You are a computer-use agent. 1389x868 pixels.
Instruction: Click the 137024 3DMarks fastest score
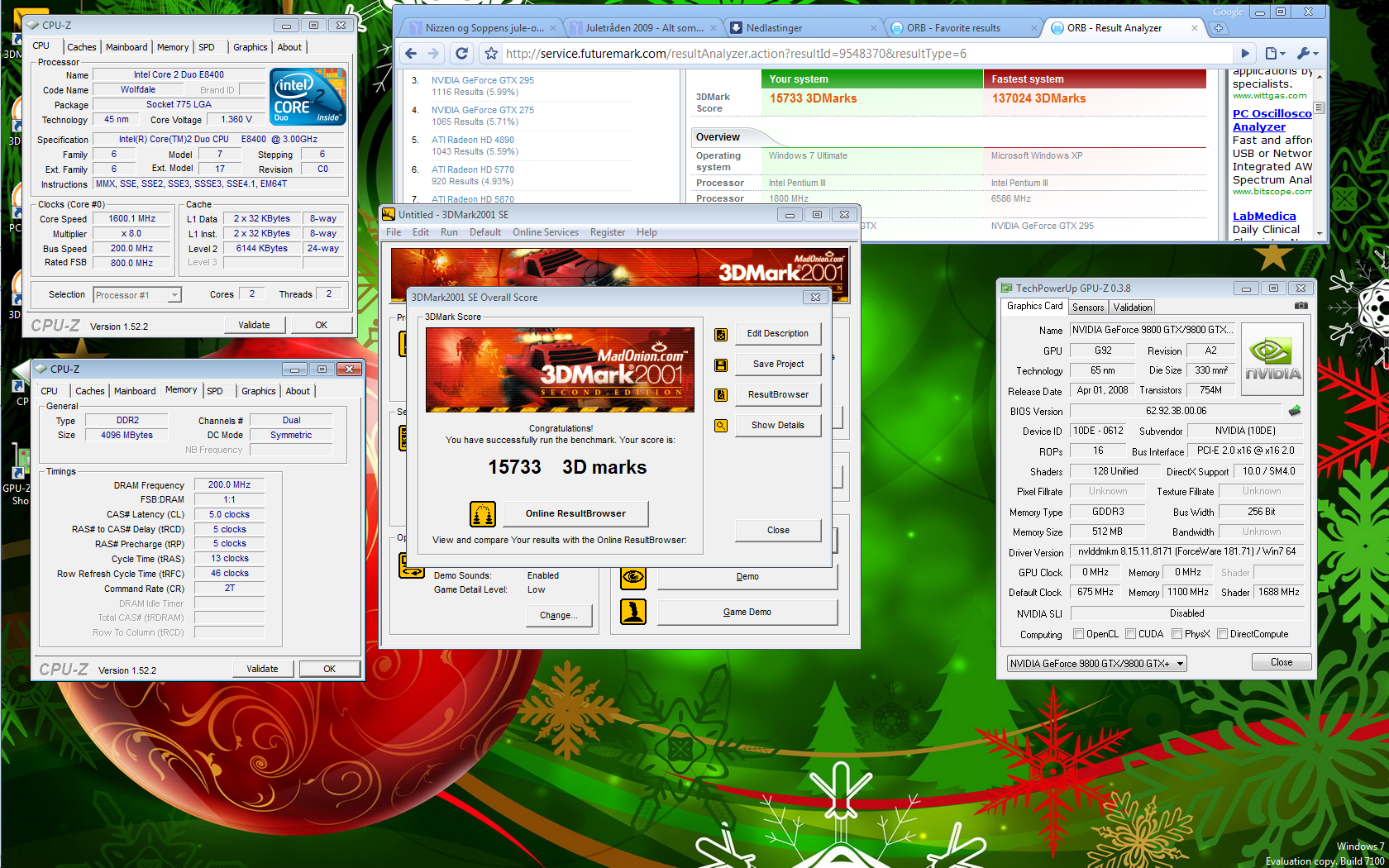(x=1038, y=98)
